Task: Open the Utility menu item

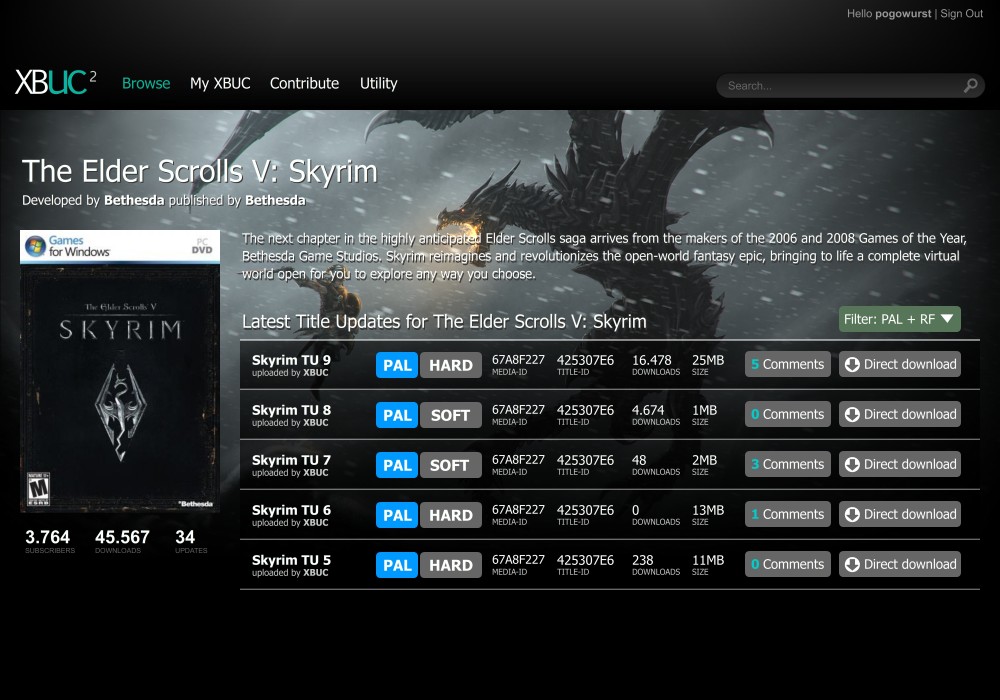Action: coord(378,83)
